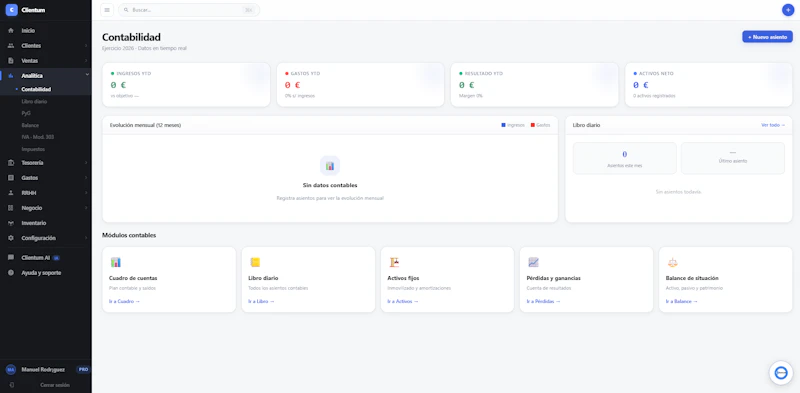
Task: Click the Ayuda y soporte help icon
Action: point(11,273)
